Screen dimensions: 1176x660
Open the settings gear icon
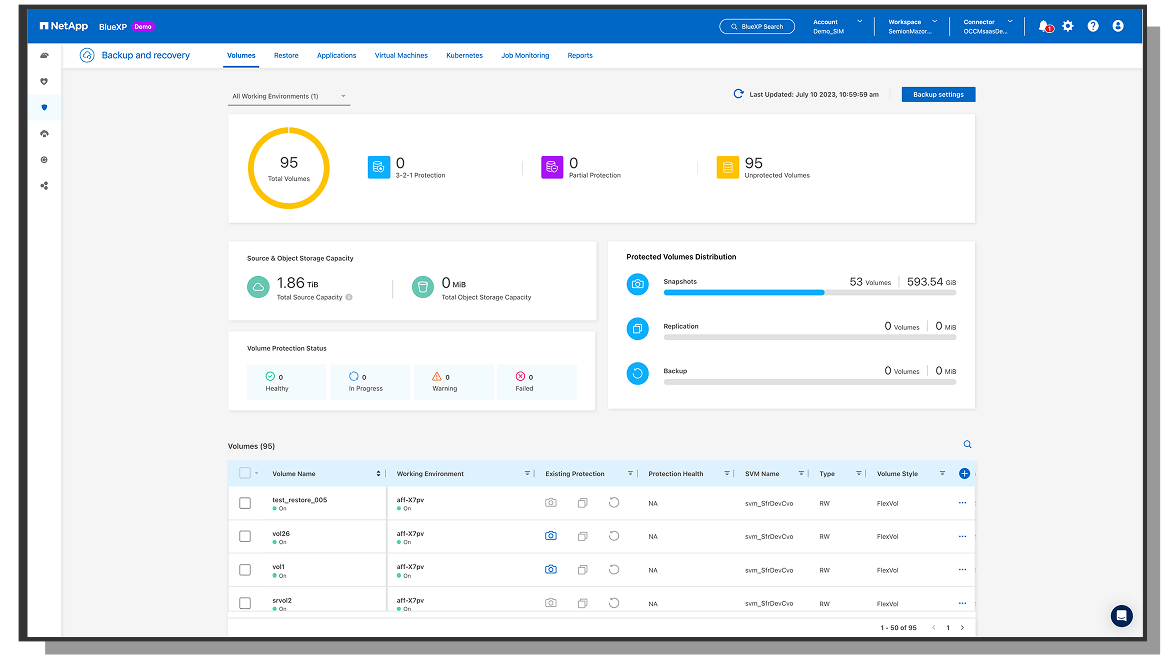point(1068,26)
